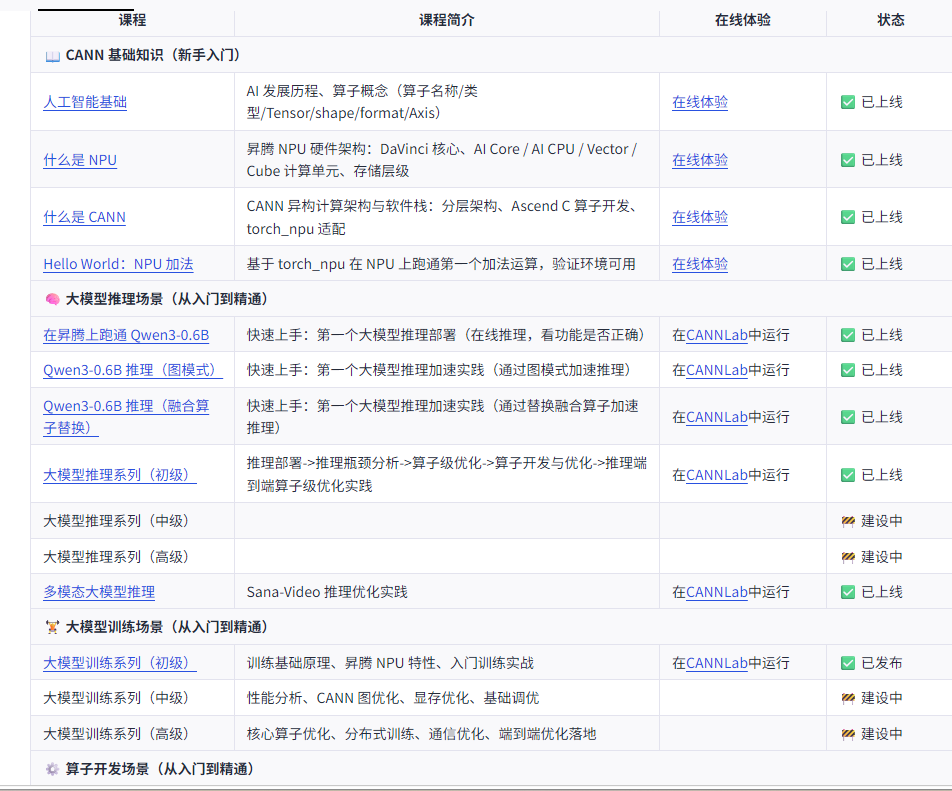Click 昇腾 NPU 硬件架构 description text
This screenshot has height=791, width=952.
tap(441, 160)
